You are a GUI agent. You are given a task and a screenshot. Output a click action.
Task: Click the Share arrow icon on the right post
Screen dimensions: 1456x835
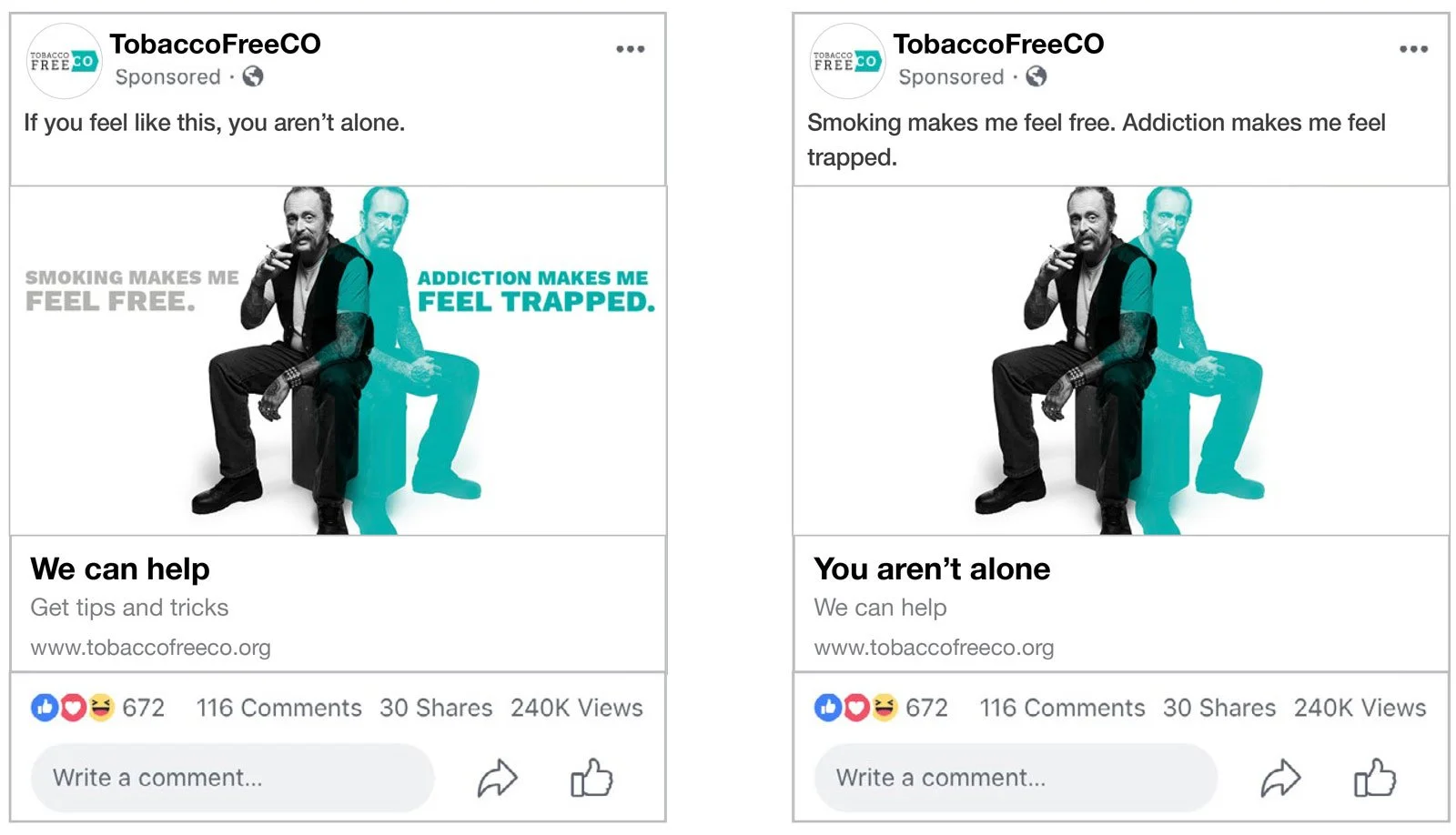[1280, 778]
